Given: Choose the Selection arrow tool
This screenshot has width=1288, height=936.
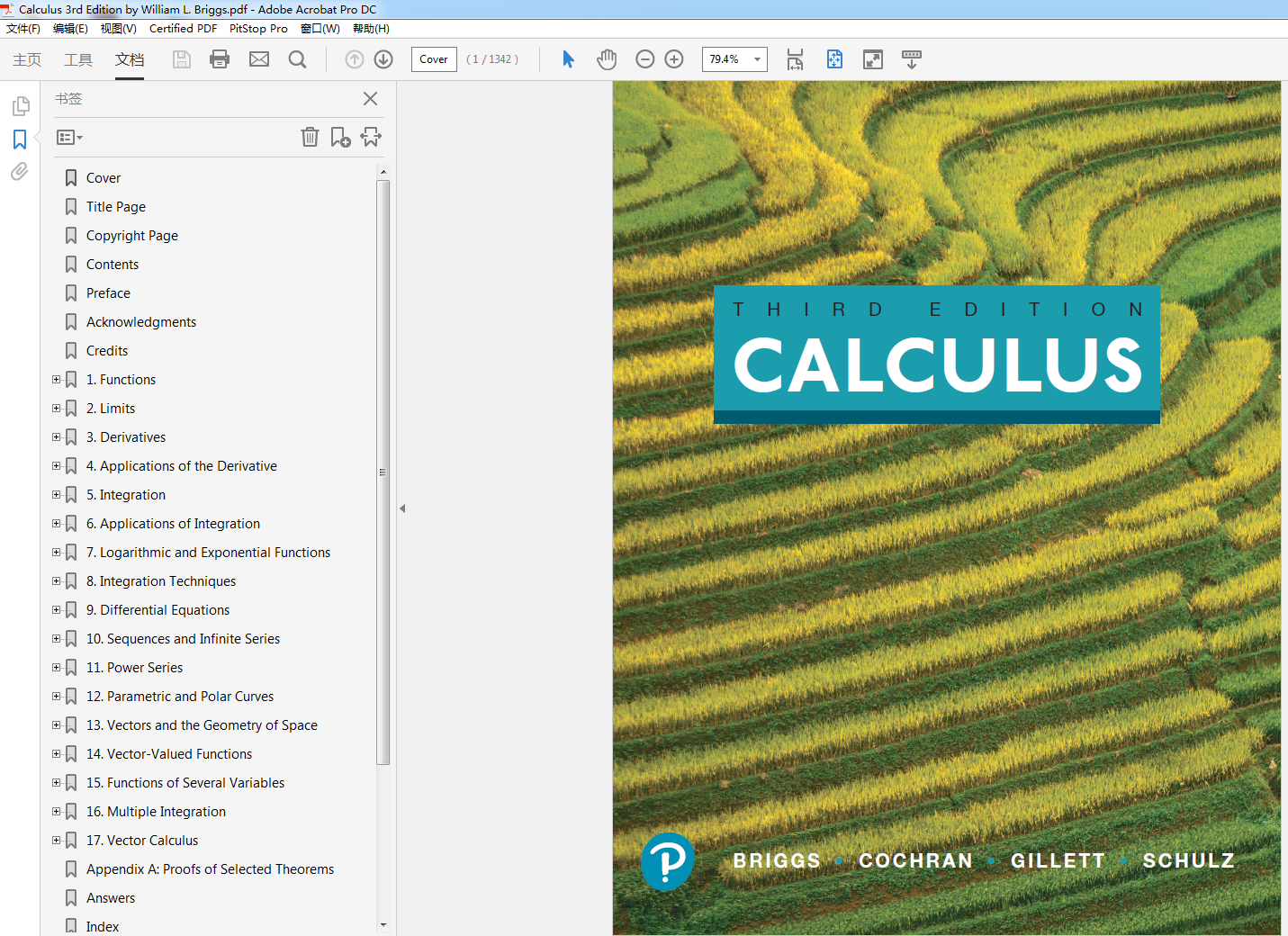Looking at the screenshot, I should click(x=568, y=59).
